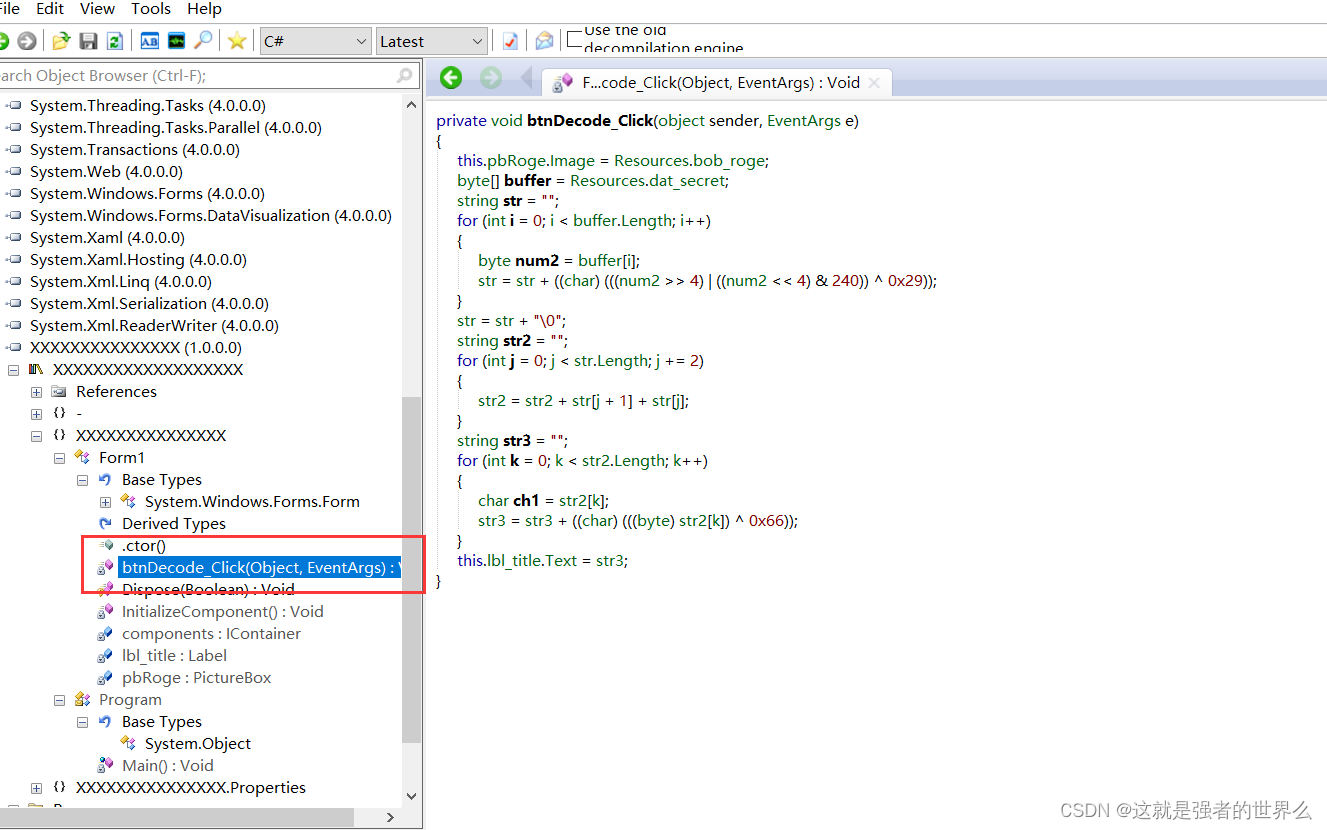Open the C# language dropdown
Image resolution: width=1327 pixels, height=830 pixels.
(316, 41)
